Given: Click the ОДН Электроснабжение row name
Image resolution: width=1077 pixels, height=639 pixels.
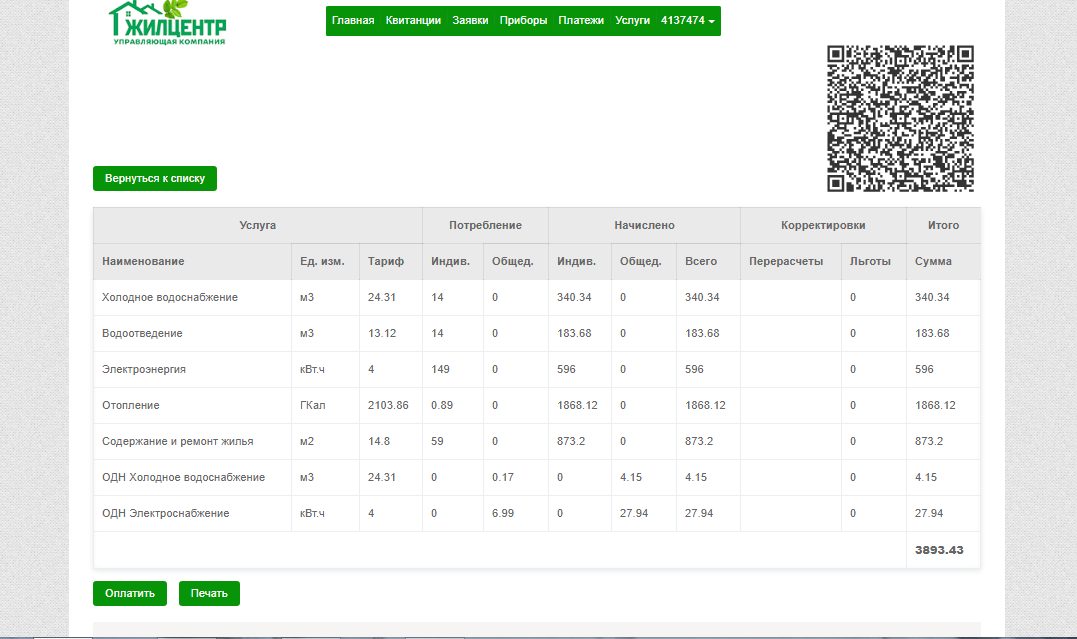Looking at the screenshot, I should [166, 513].
